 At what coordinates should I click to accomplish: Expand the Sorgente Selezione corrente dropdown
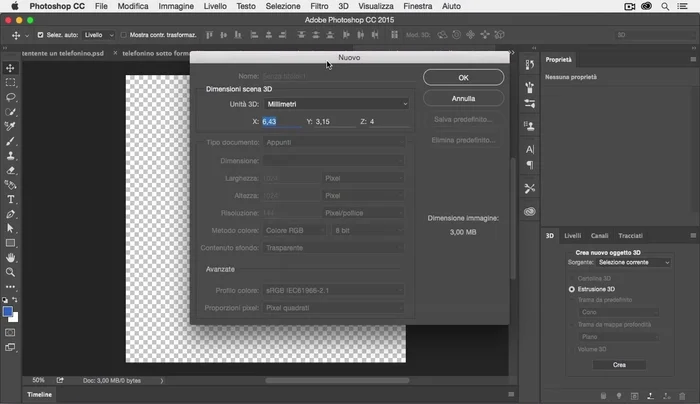634,262
